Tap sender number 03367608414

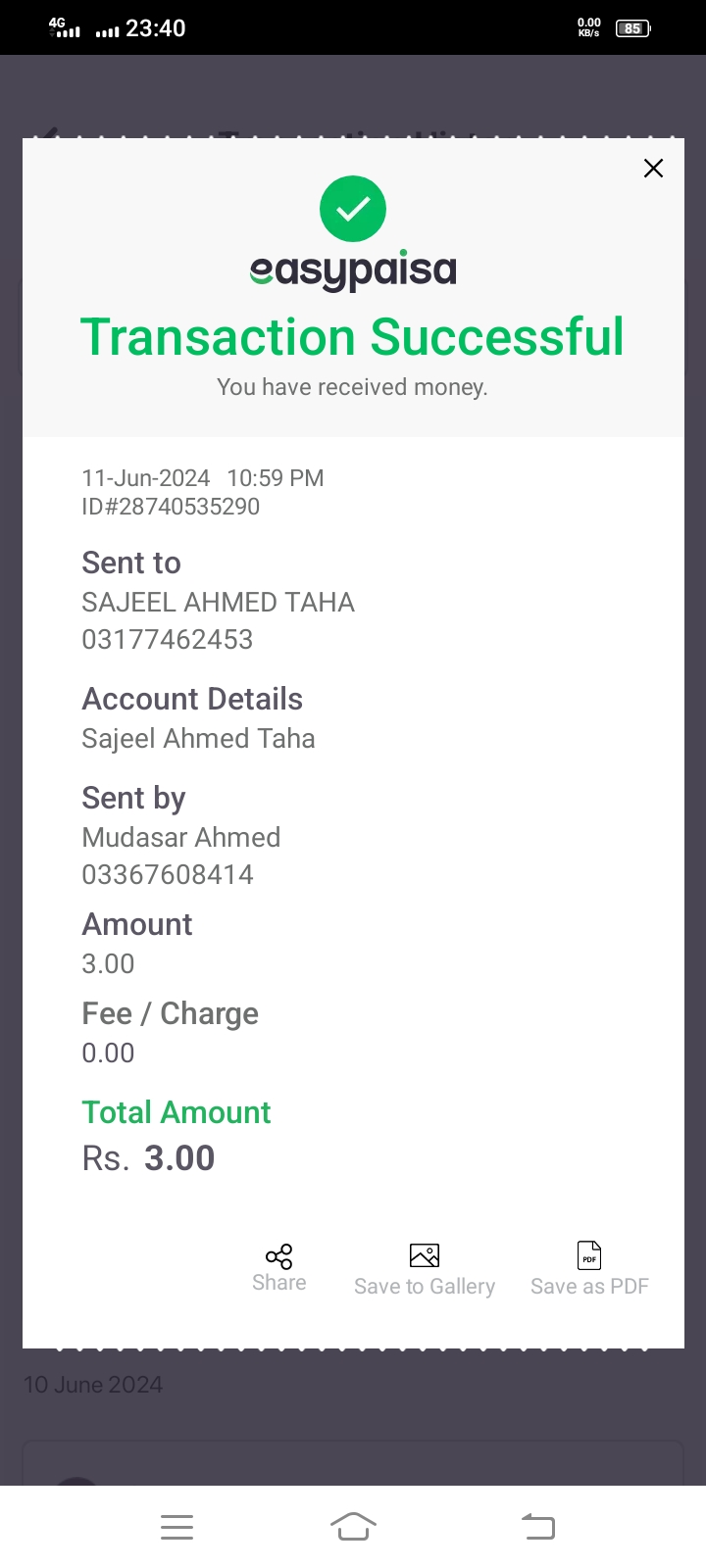(x=168, y=875)
